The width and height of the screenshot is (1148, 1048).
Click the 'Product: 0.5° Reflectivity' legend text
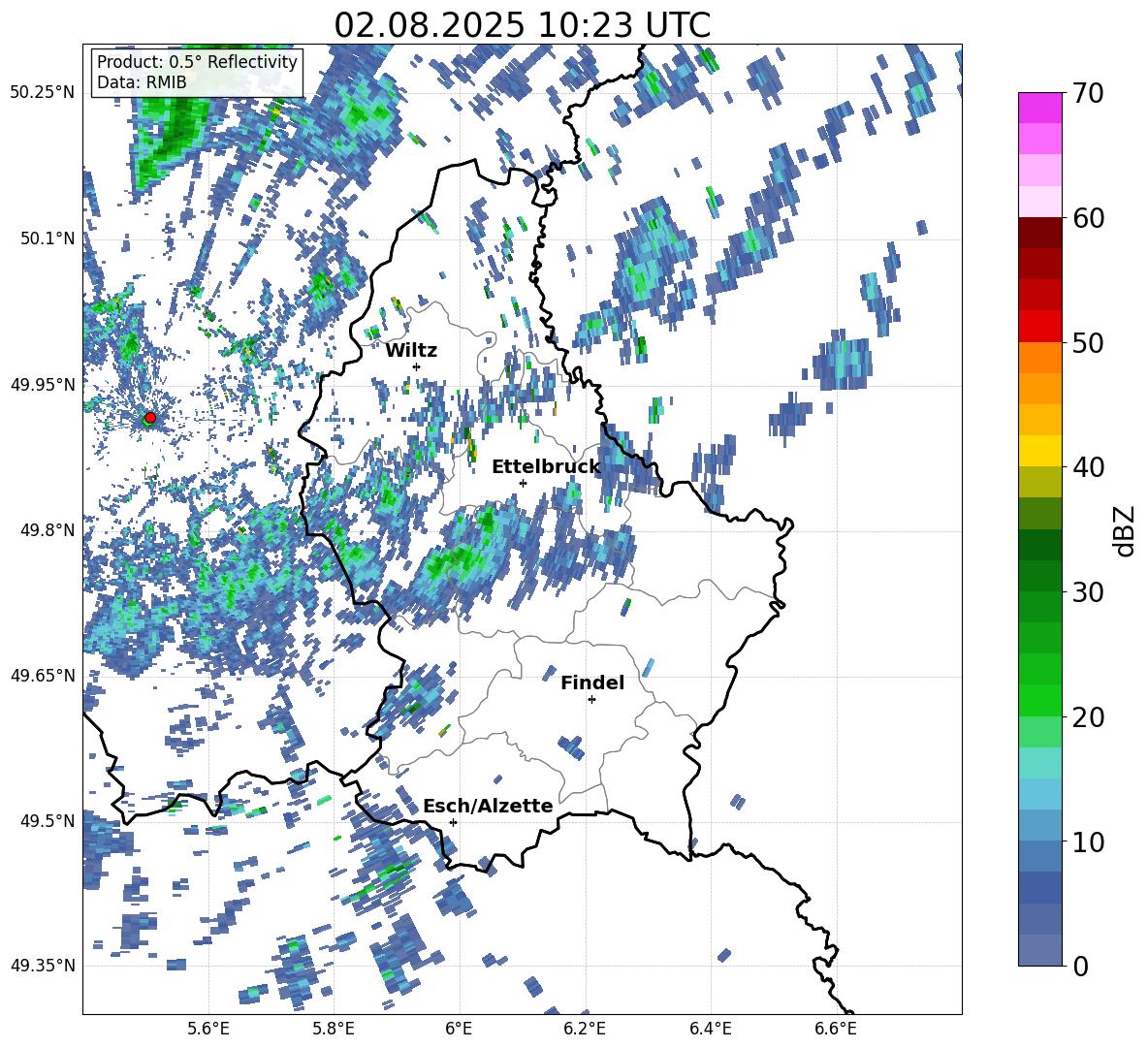pos(197,61)
